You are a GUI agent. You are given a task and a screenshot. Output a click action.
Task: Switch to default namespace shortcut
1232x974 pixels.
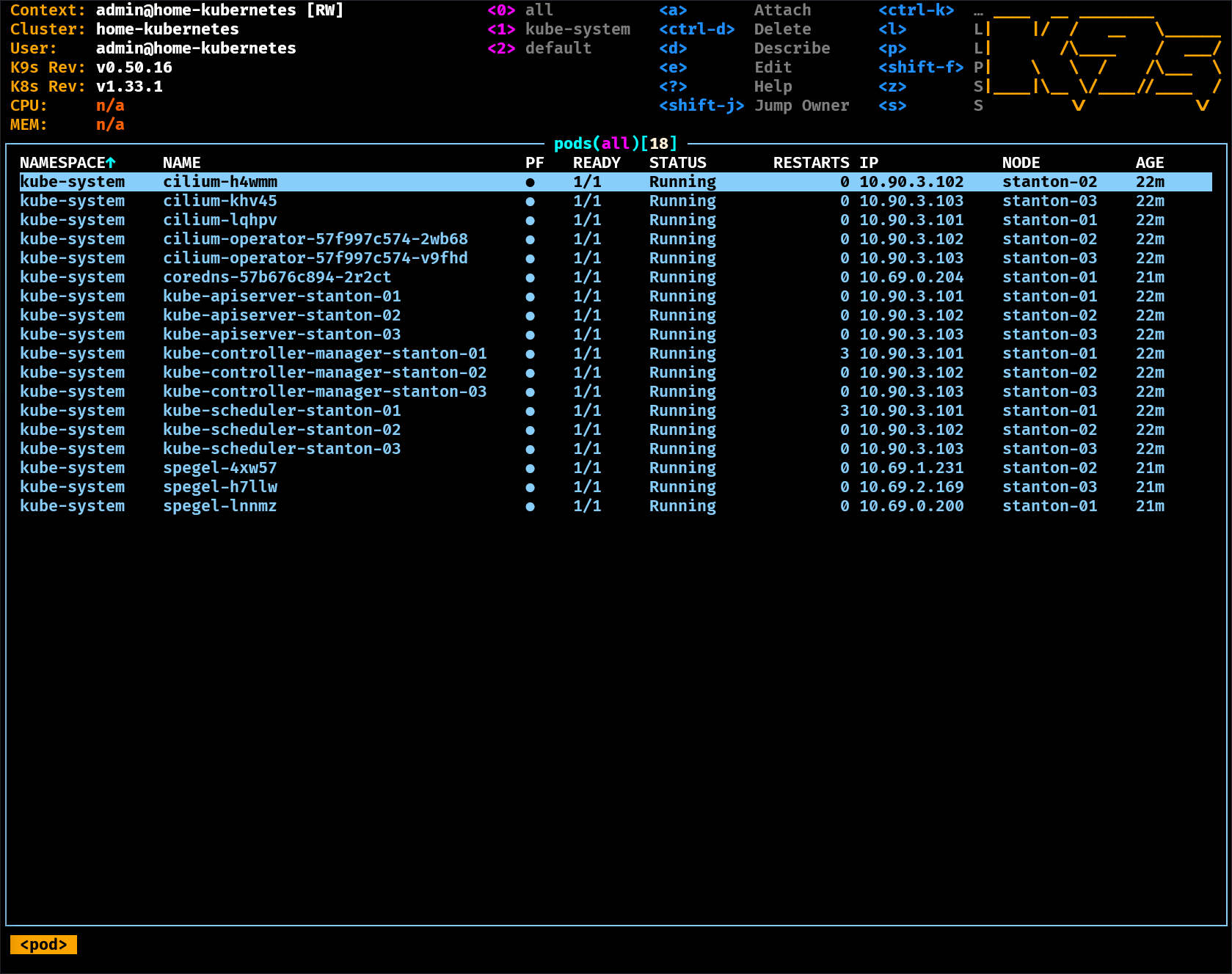coord(558,48)
